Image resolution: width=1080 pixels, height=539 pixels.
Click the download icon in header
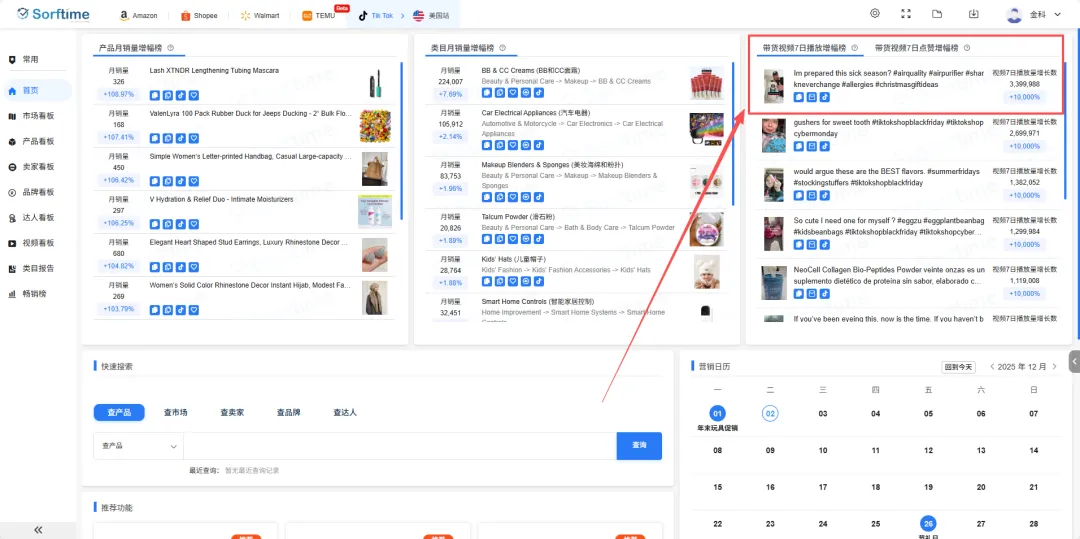pyautogui.click(x=974, y=14)
